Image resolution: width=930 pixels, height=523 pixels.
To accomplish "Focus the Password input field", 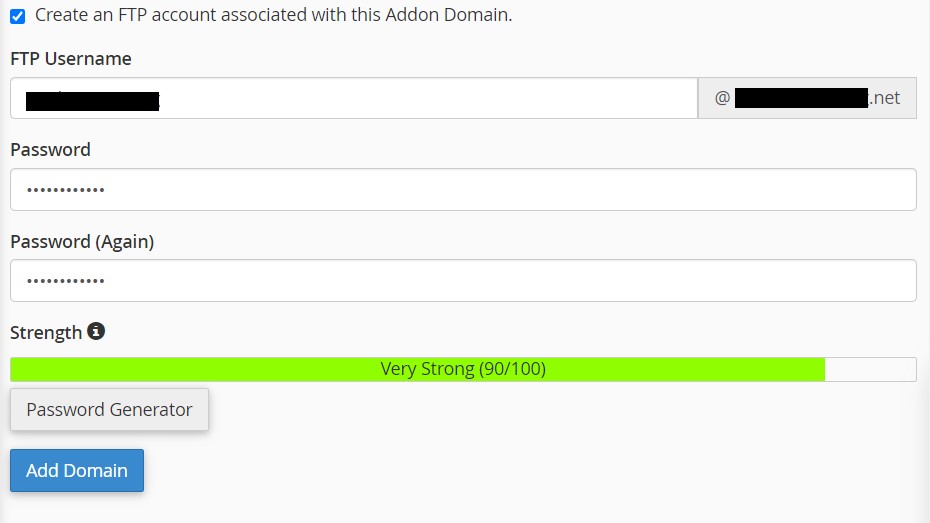I will pos(463,190).
